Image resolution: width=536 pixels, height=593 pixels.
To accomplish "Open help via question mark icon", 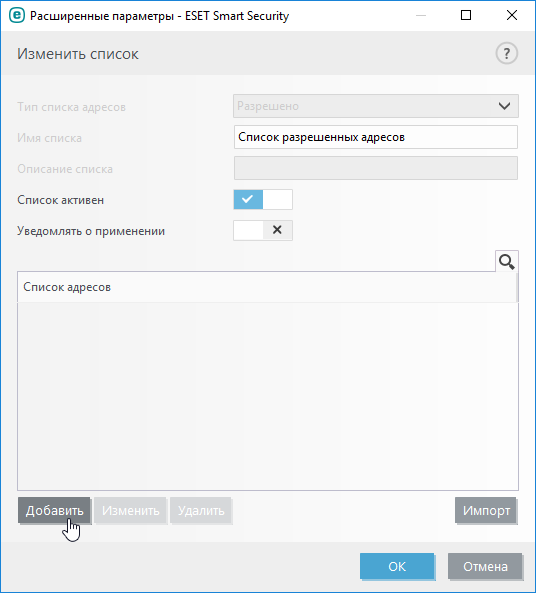I will pyautogui.click(x=506, y=54).
